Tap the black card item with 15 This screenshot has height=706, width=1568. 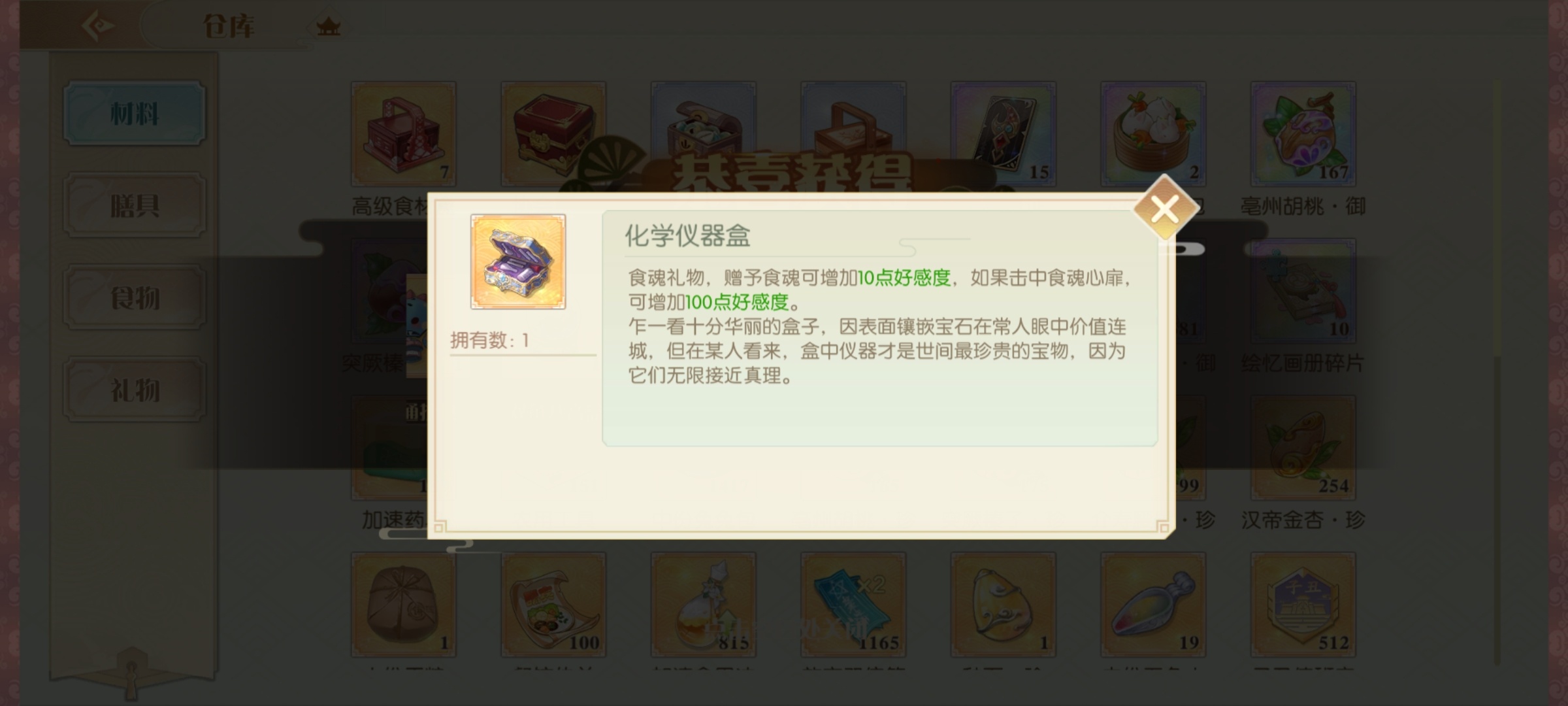pos(1003,134)
